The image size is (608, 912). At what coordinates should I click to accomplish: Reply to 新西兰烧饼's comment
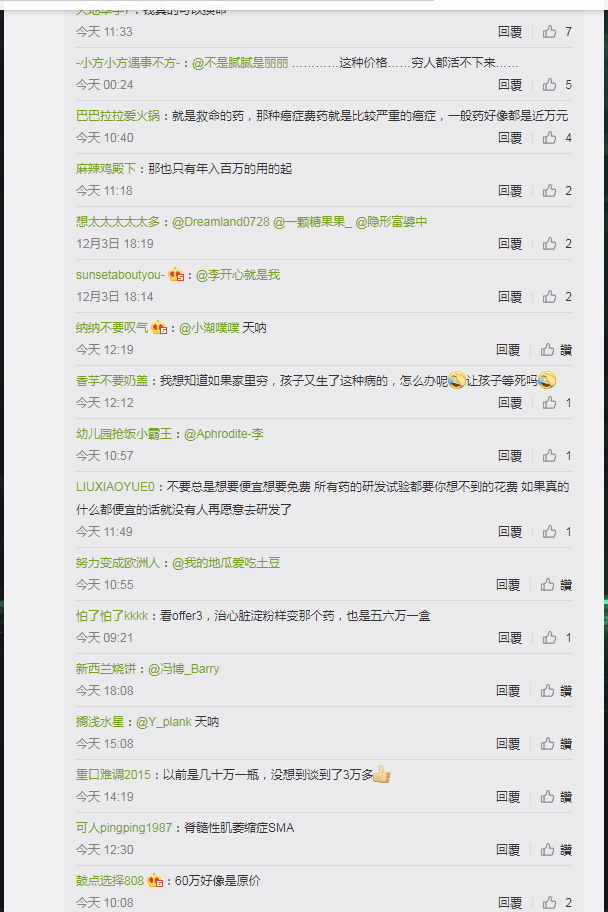508,690
